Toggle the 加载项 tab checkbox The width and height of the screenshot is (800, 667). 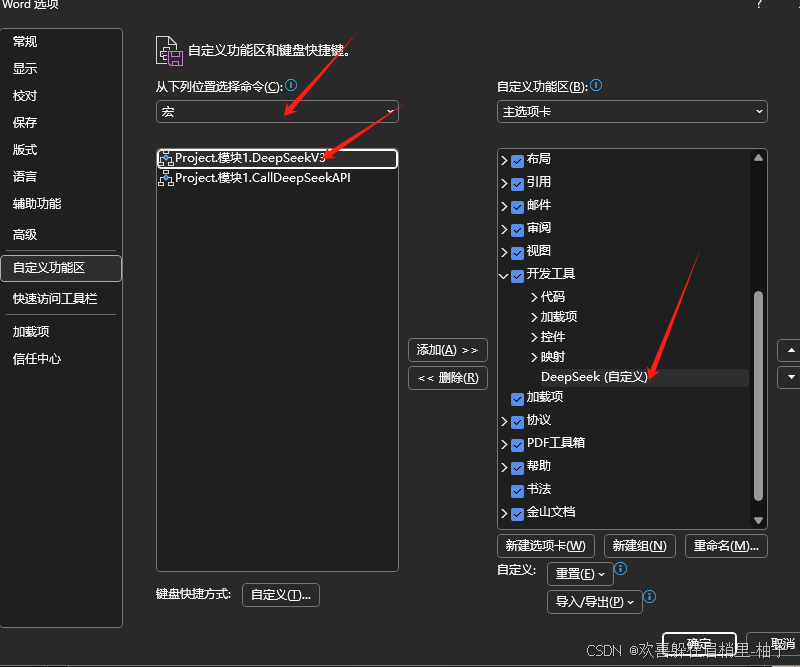tap(517, 399)
